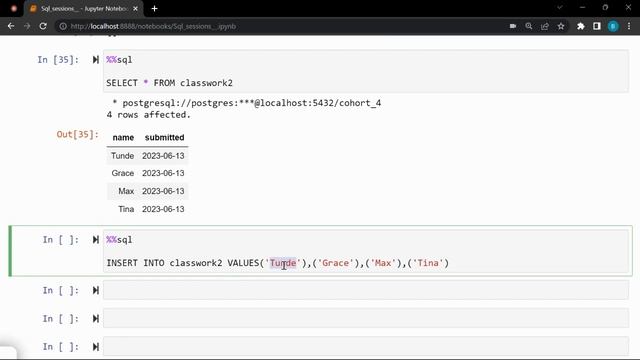Click the SELECT * FROM classwork2 code
640x360 pixels.
tap(169, 83)
